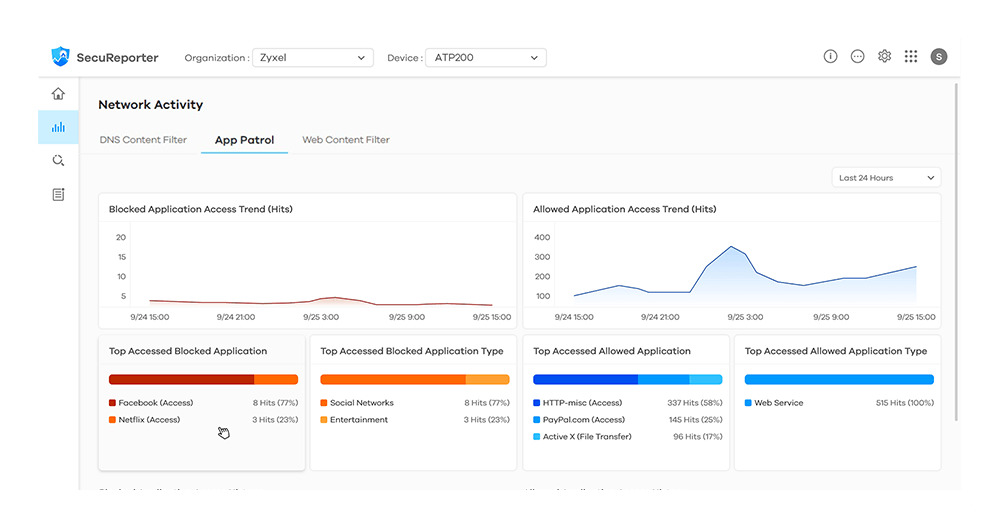The height and width of the screenshot is (530, 1000).
Task: Click the Facebook (Access) red legend swatch
Action: point(112,403)
